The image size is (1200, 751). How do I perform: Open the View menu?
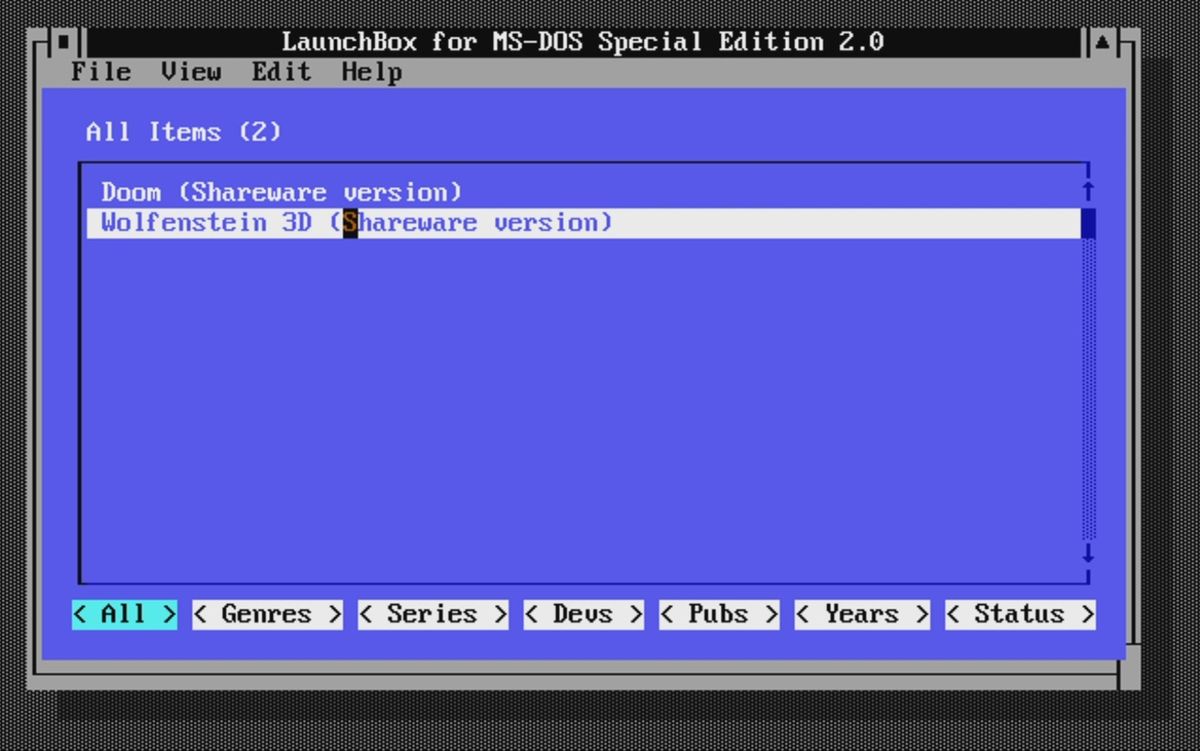click(x=191, y=72)
